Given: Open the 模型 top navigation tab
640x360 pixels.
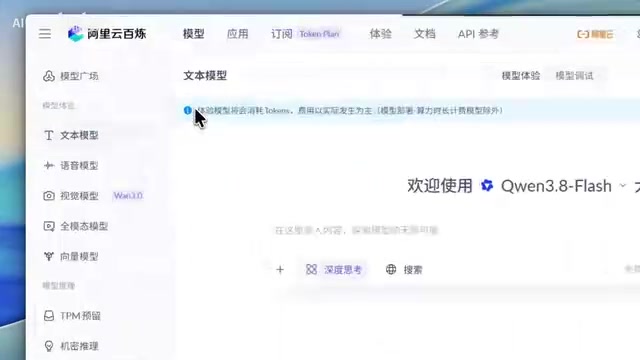Looking at the screenshot, I should [x=193, y=34].
